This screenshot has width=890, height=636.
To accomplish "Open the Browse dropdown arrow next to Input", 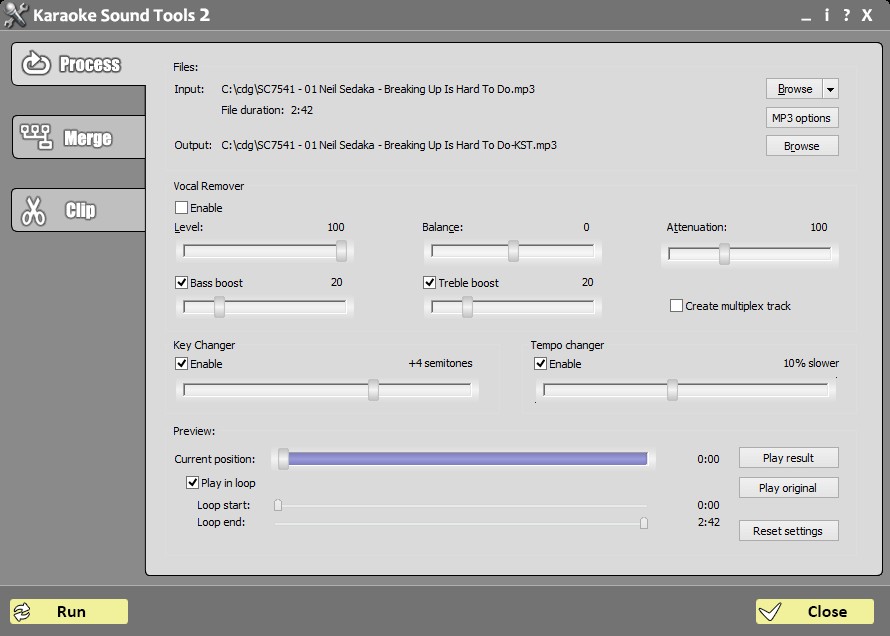I will coord(832,88).
